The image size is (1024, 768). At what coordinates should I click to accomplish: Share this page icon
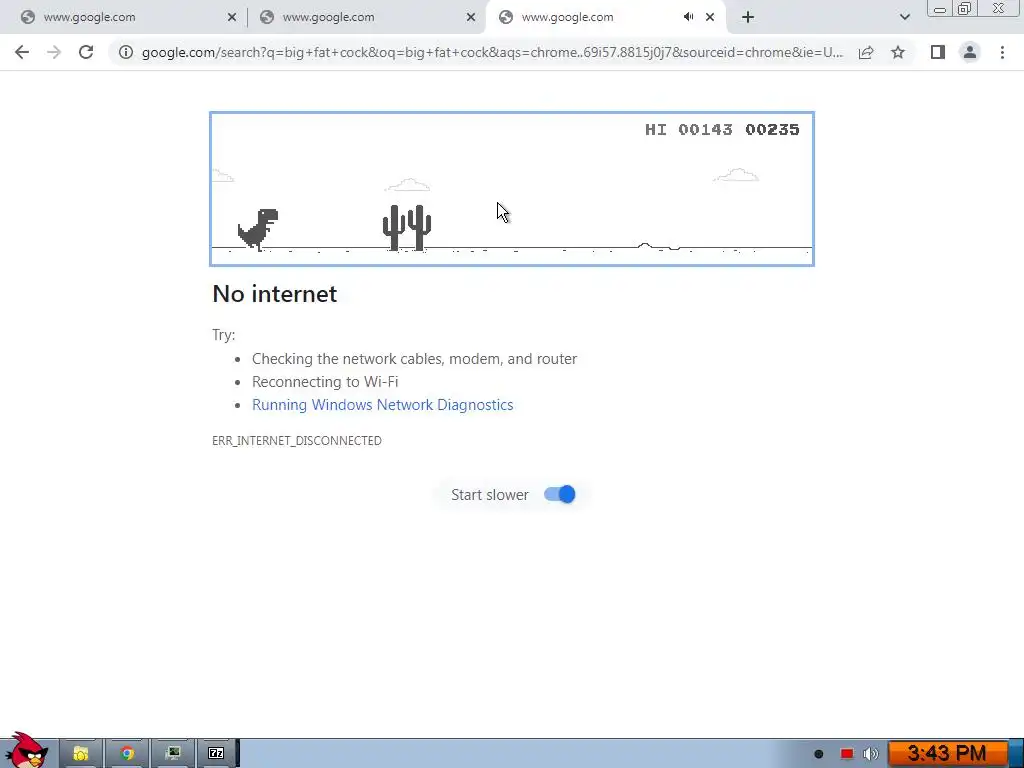(866, 52)
